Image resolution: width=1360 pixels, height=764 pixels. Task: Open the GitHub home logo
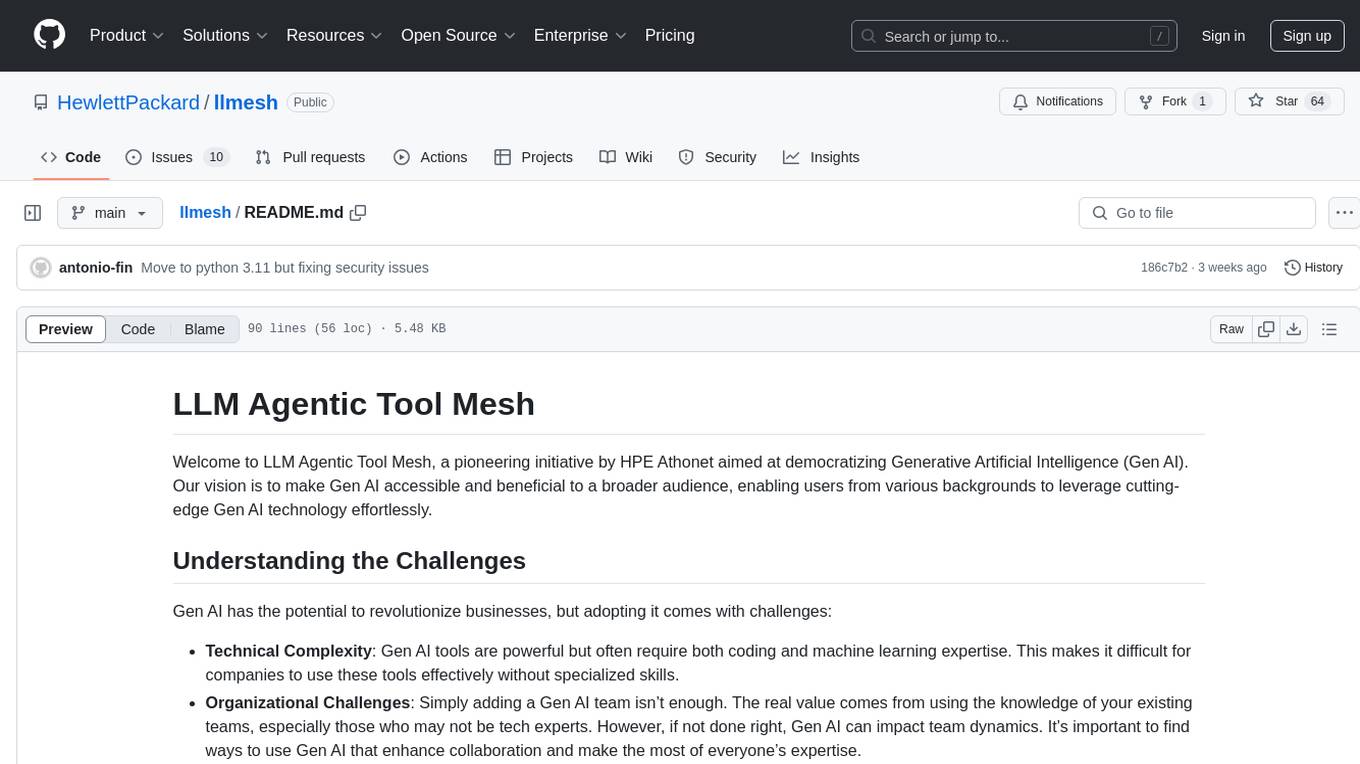pyautogui.click(x=49, y=35)
